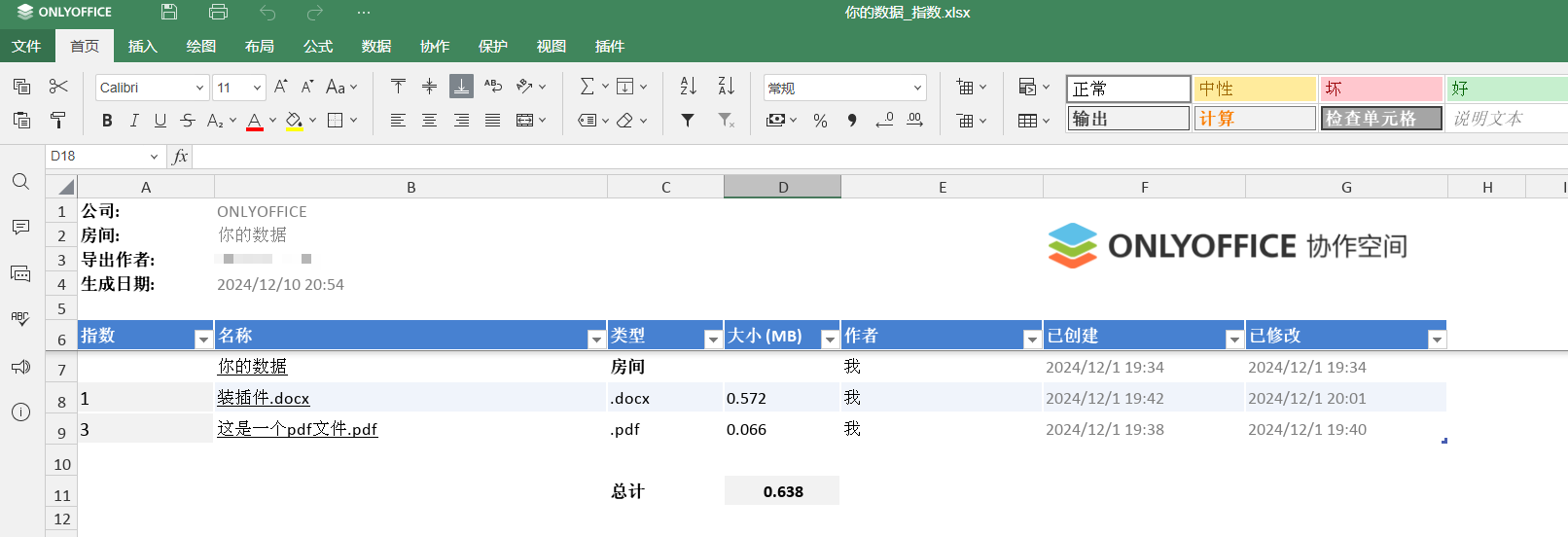Viewport: 1568px width, 537px height.
Task: Clear filter icon
Action: (x=726, y=120)
